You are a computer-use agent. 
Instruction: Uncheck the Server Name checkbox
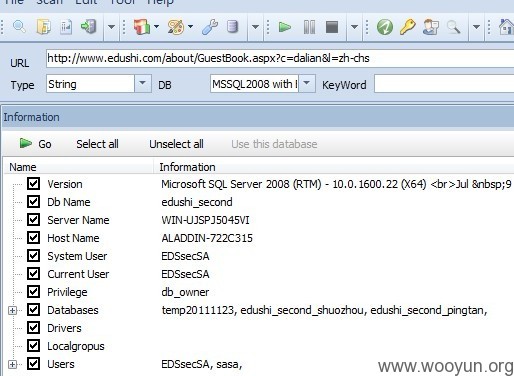click(x=33, y=220)
